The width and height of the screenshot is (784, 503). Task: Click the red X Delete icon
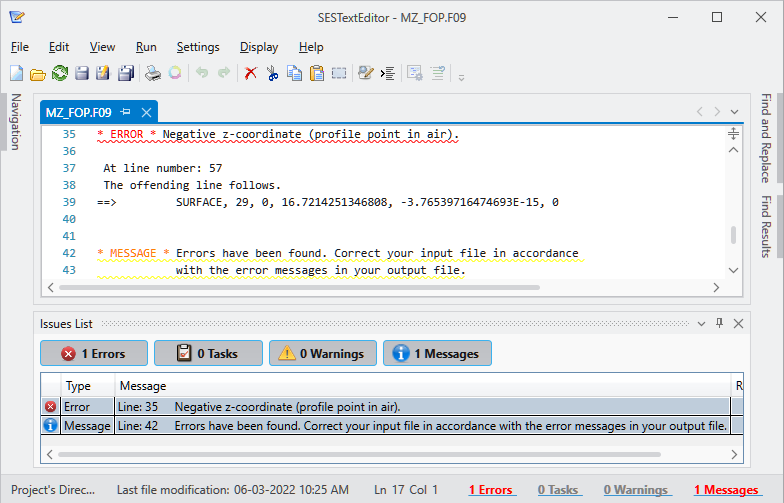(251, 73)
